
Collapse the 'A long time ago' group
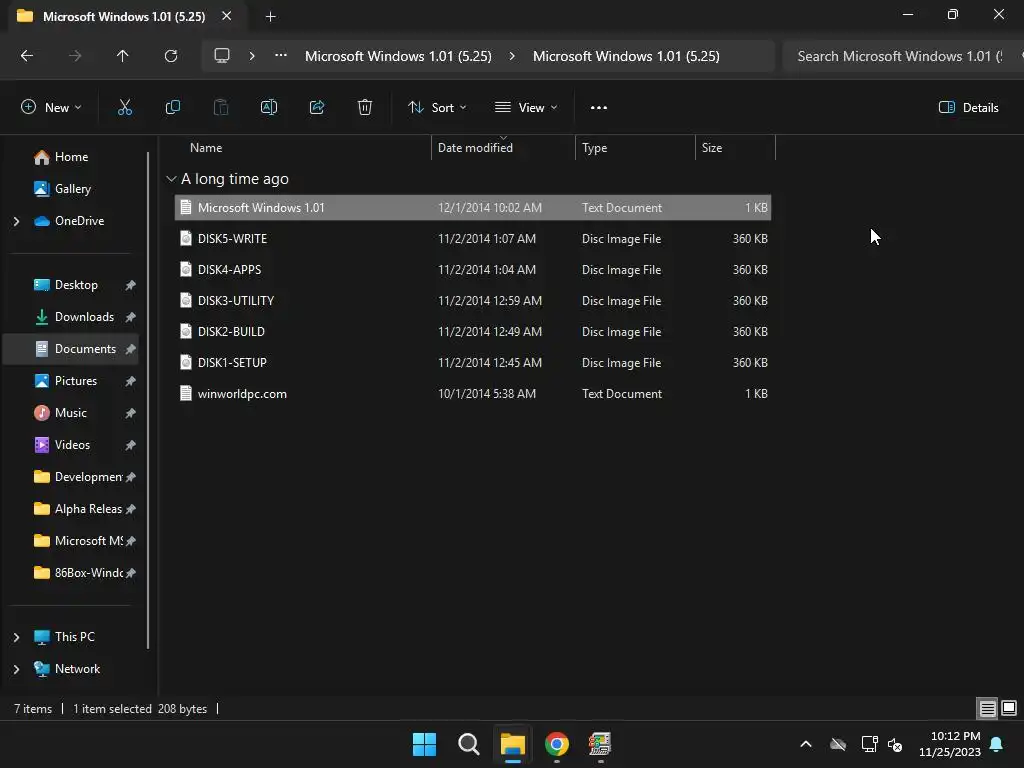click(x=171, y=179)
